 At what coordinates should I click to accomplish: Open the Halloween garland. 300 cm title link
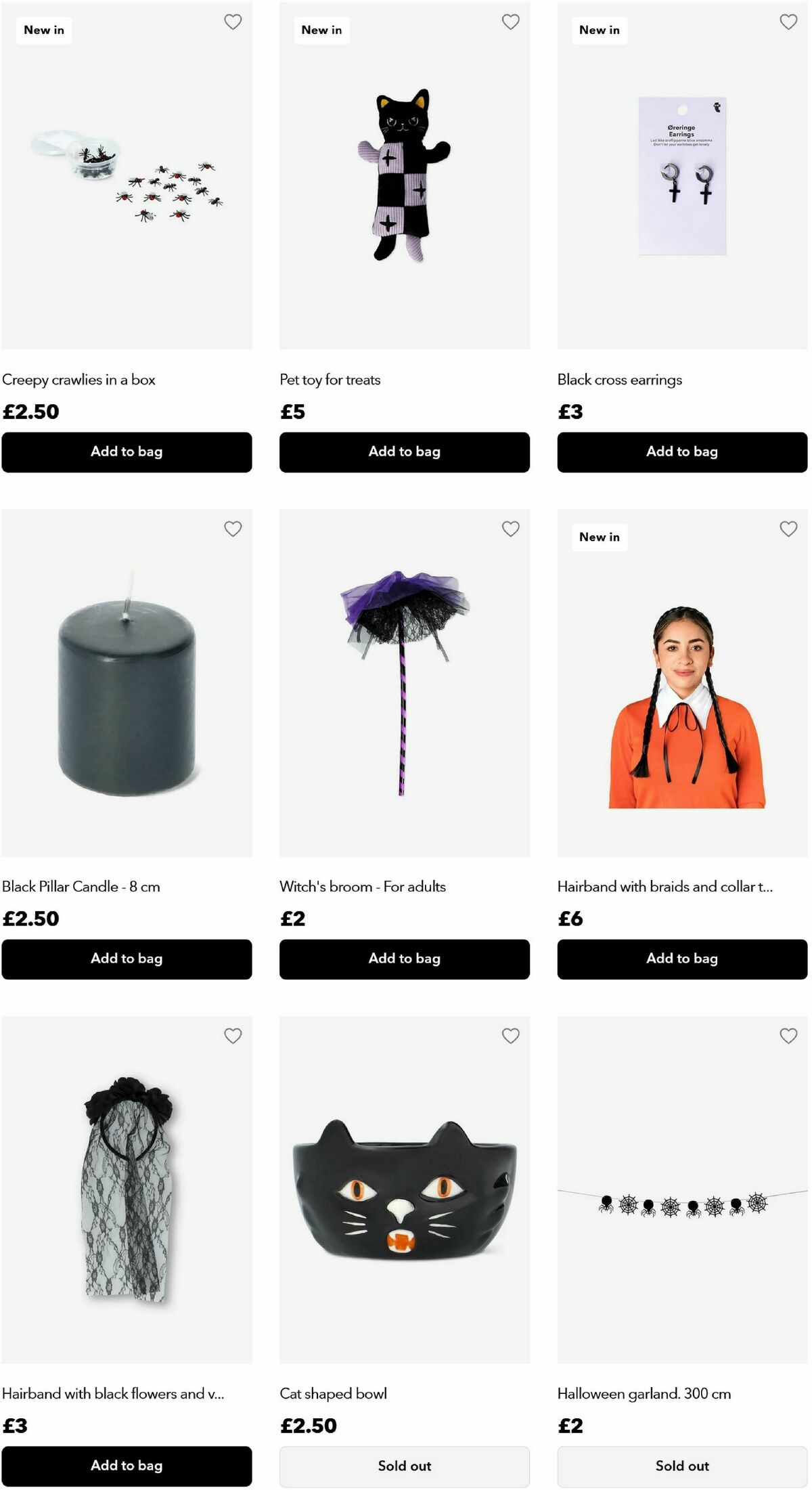pyautogui.click(x=644, y=1394)
